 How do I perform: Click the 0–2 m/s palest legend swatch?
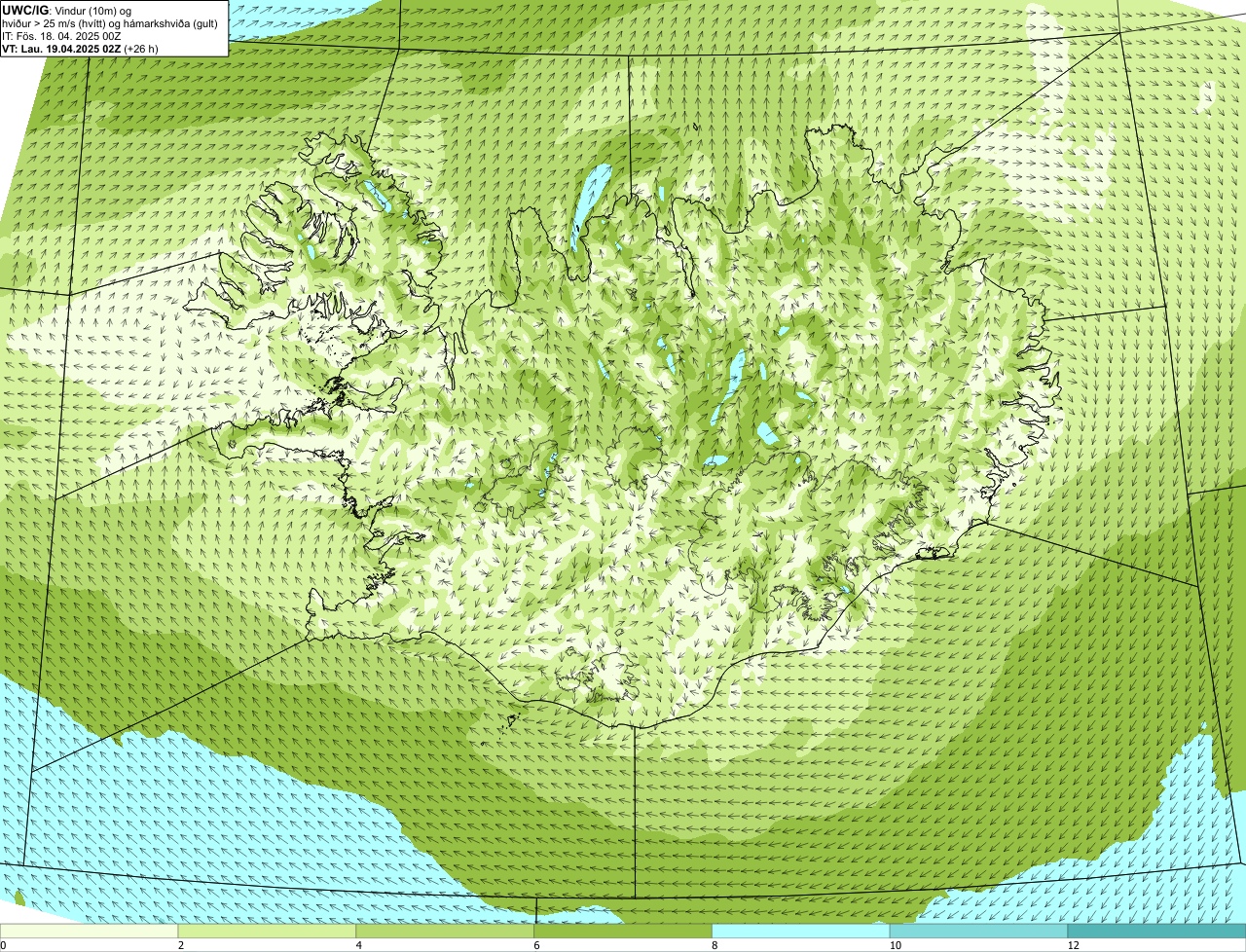click(90, 932)
